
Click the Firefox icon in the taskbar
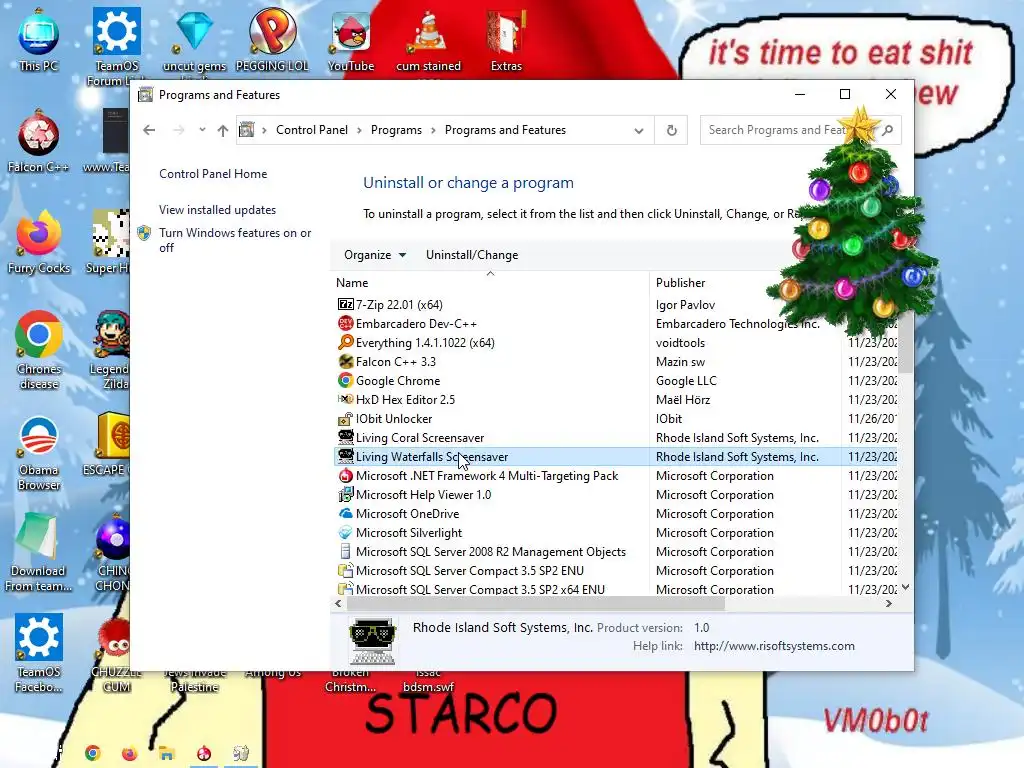click(129, 753)
